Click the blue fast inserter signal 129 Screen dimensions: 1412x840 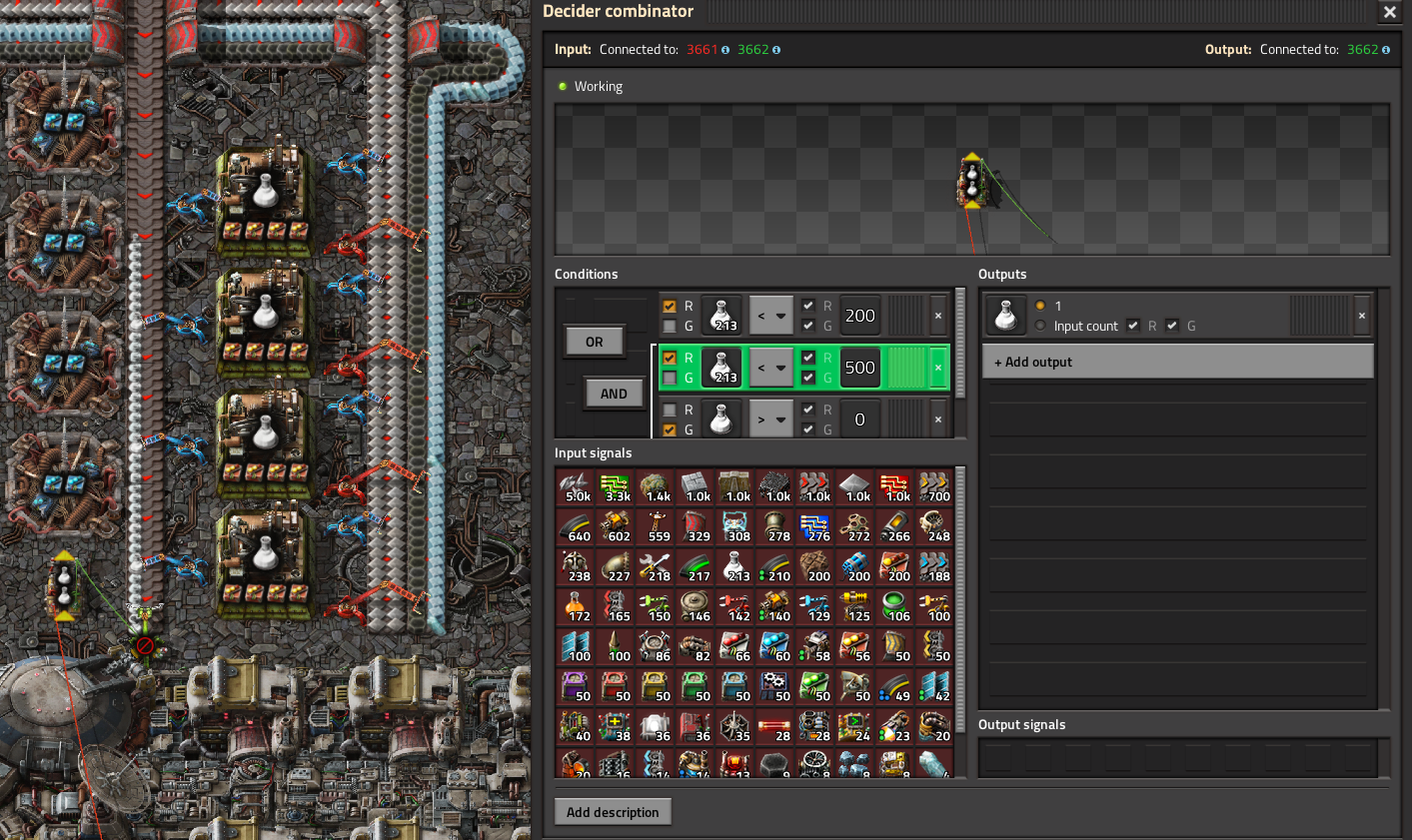coord(815,607)
